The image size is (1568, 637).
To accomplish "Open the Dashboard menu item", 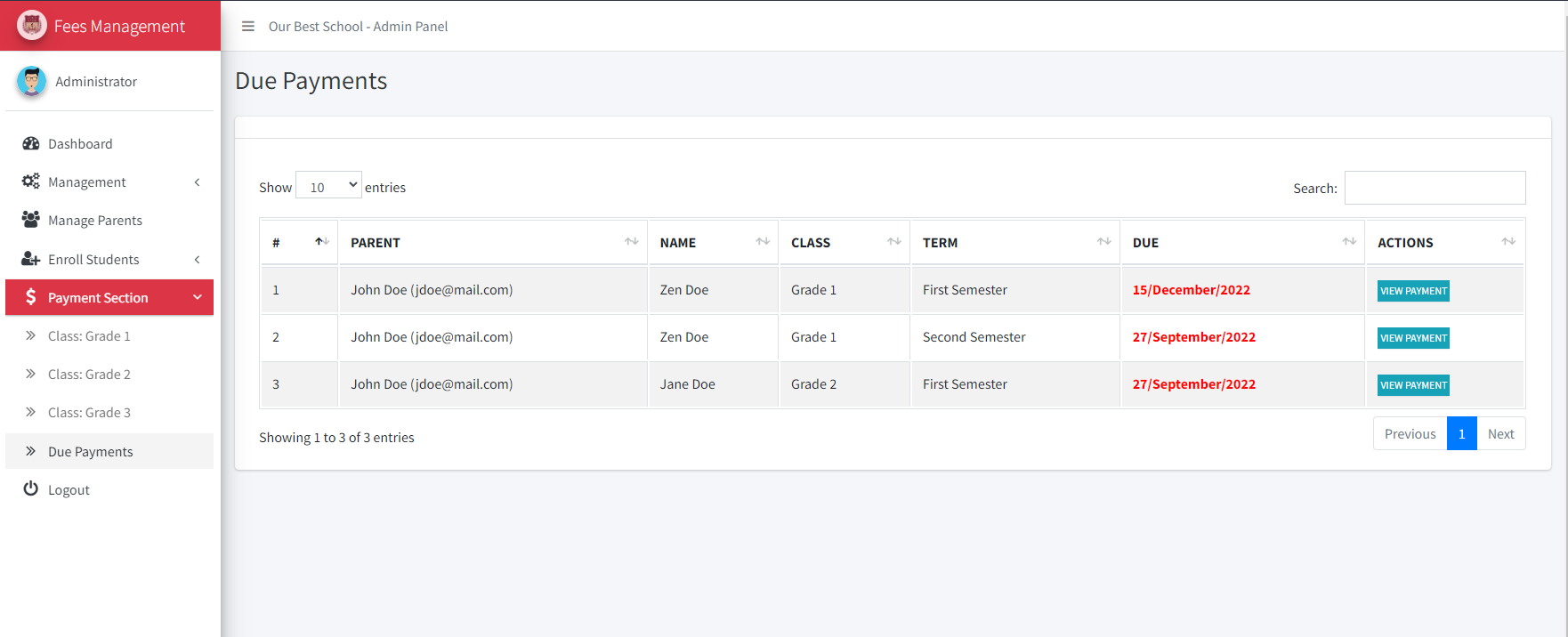I will click(109, 143).
